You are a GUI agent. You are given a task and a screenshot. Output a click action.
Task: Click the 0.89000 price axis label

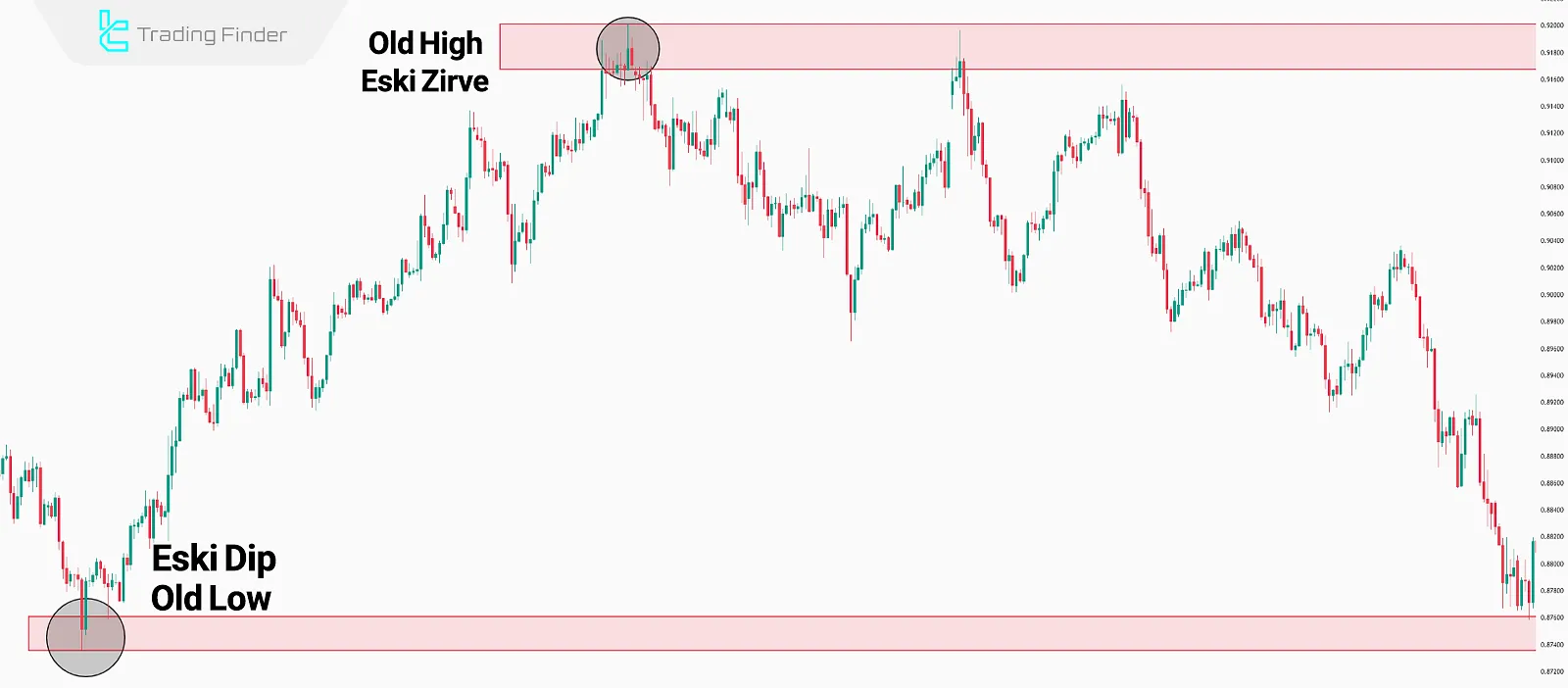click(x=1551, y=429)
